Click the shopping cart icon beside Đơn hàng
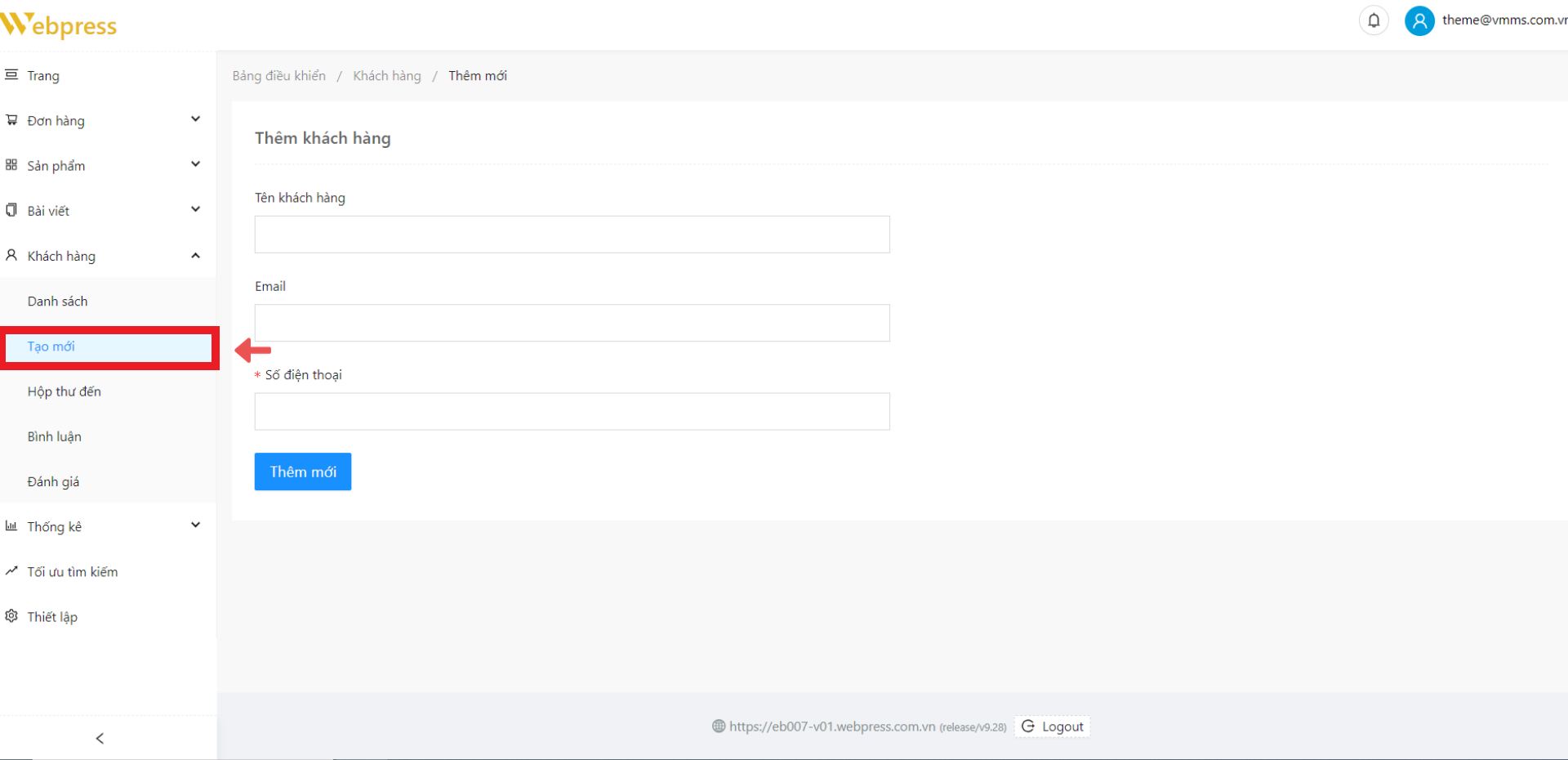The height and width of the screenshot is (760, 1568). tap(11, 120)
